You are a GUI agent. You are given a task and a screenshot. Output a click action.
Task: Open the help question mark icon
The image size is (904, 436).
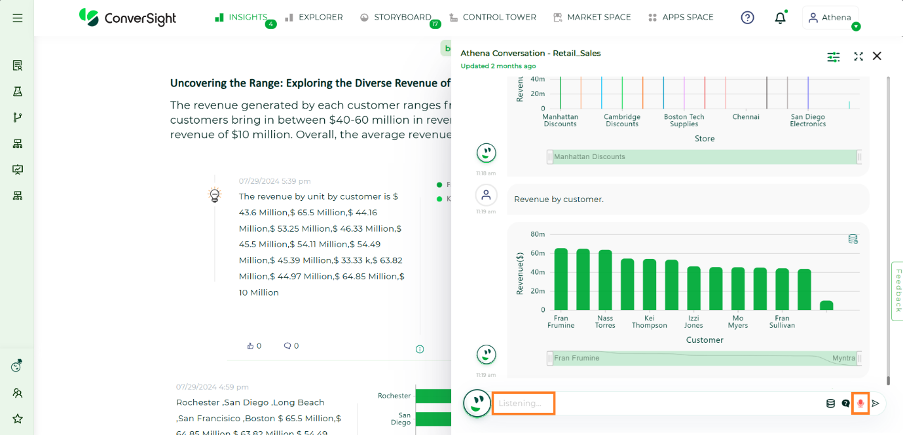747,18
